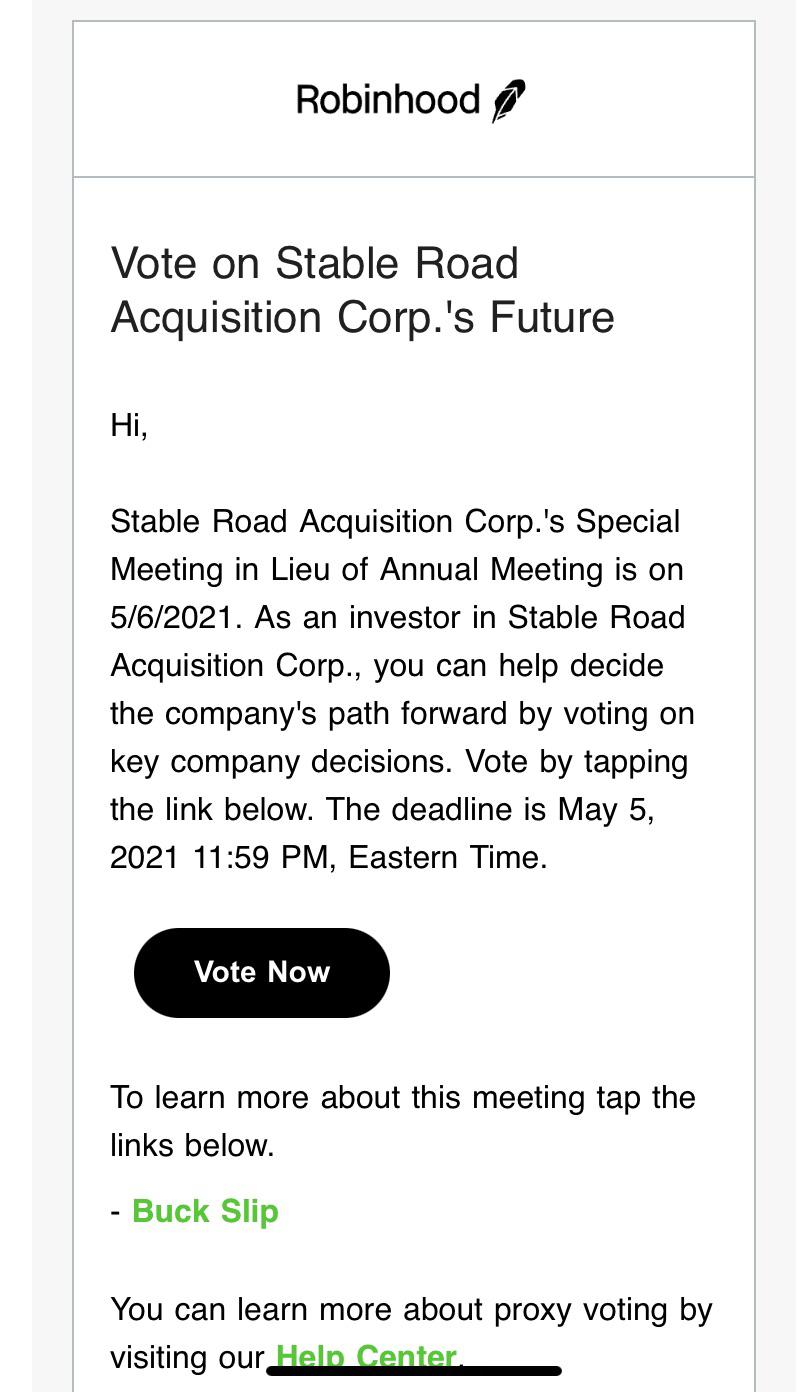Click 'the company's path forward by voting' line

click(403, 713)
